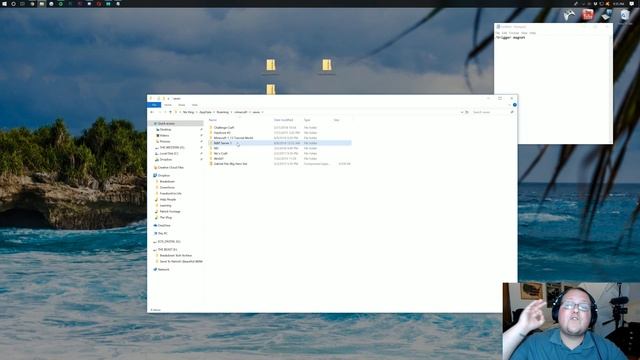
Task: Open pinned Dropbox under Quick access
Action: click(166, 160)
